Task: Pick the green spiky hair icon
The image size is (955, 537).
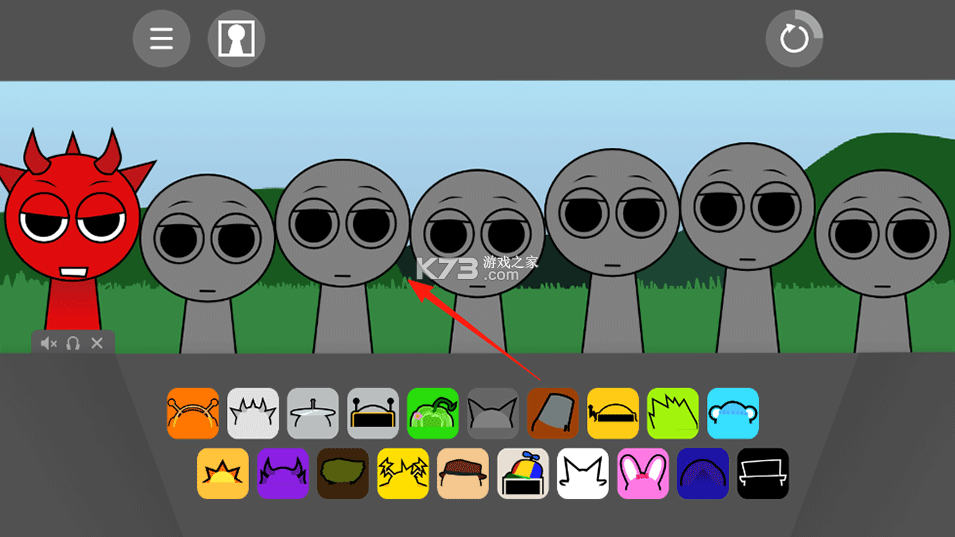Action: click(x=673, y=413)
